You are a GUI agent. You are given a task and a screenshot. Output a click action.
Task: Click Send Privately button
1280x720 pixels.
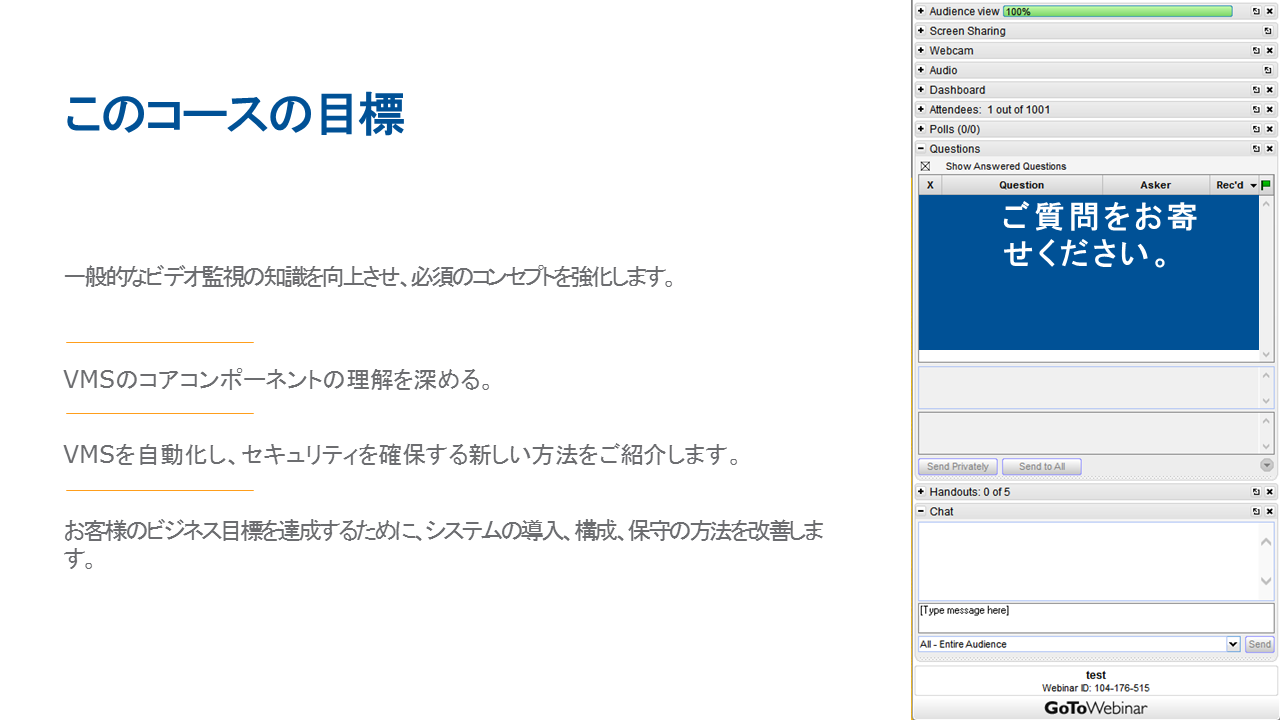(958, 466)
